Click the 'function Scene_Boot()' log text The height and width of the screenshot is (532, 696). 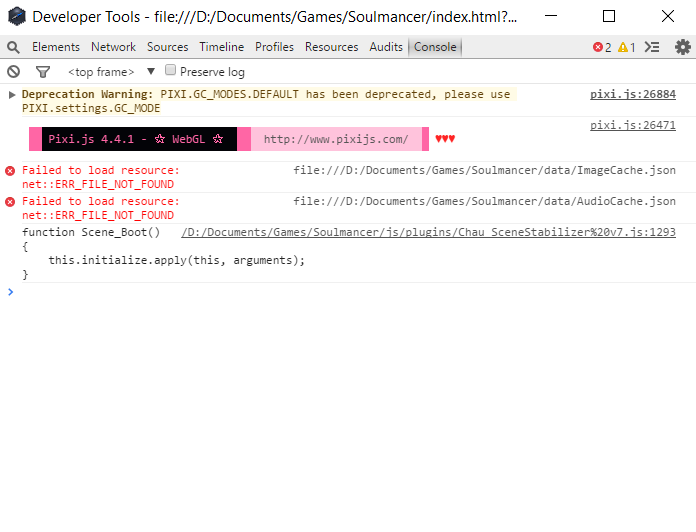[91, 233]
